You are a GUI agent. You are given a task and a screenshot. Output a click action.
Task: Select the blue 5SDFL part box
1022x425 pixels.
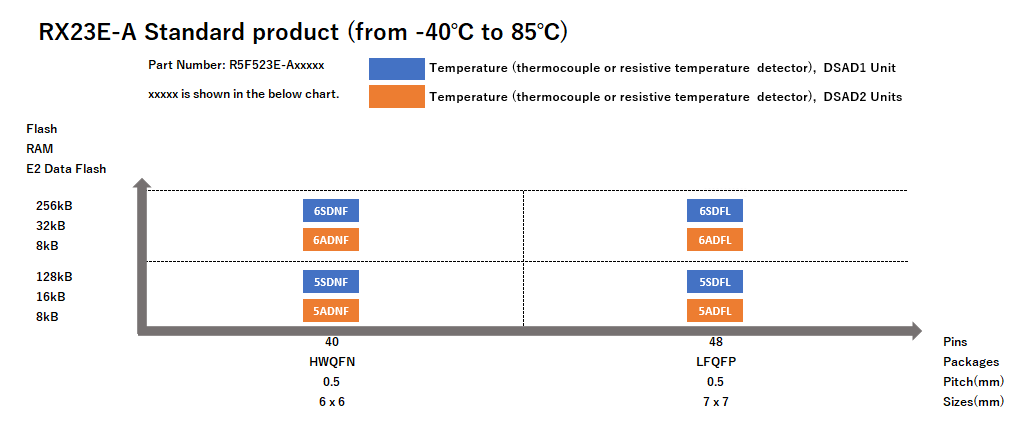click(715, 282)
